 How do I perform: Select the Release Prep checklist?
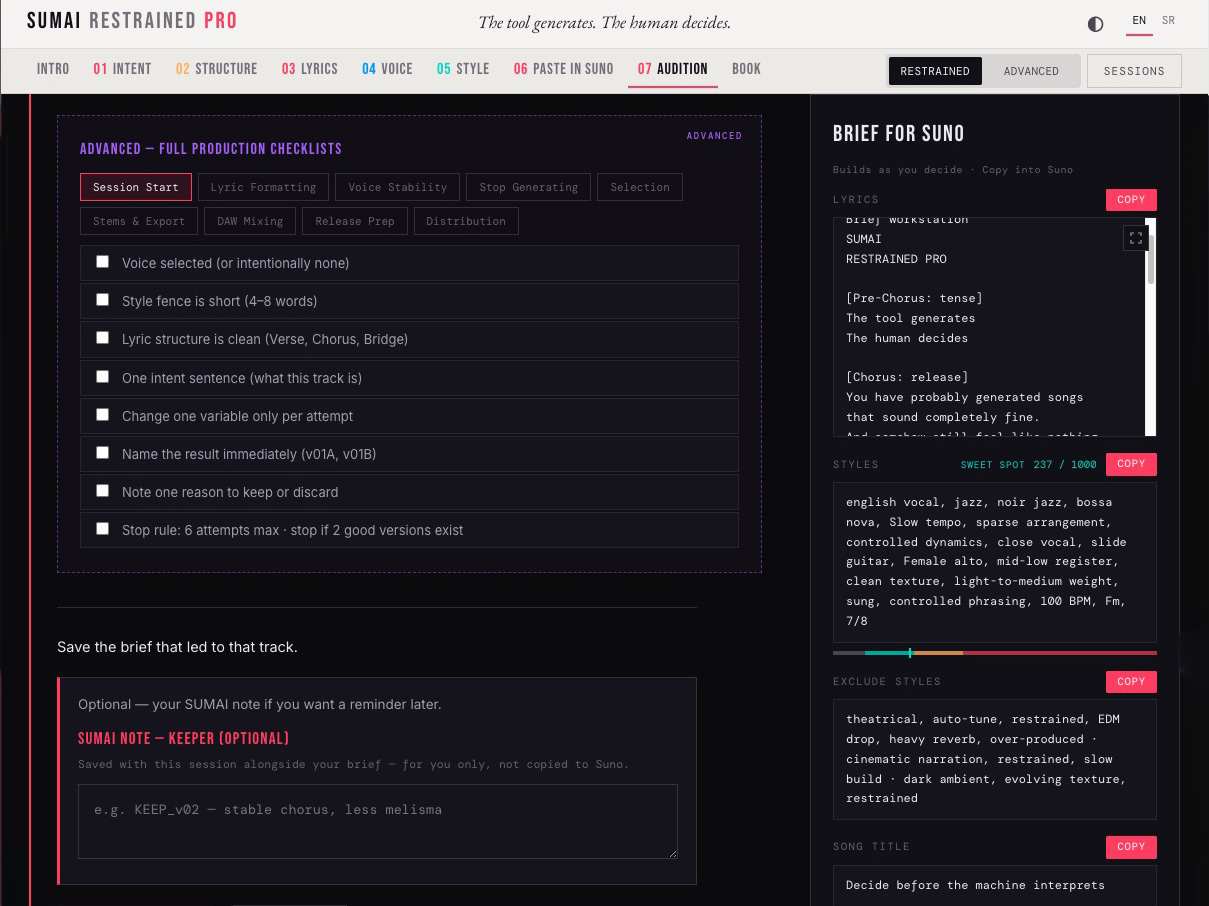(355, 221)
